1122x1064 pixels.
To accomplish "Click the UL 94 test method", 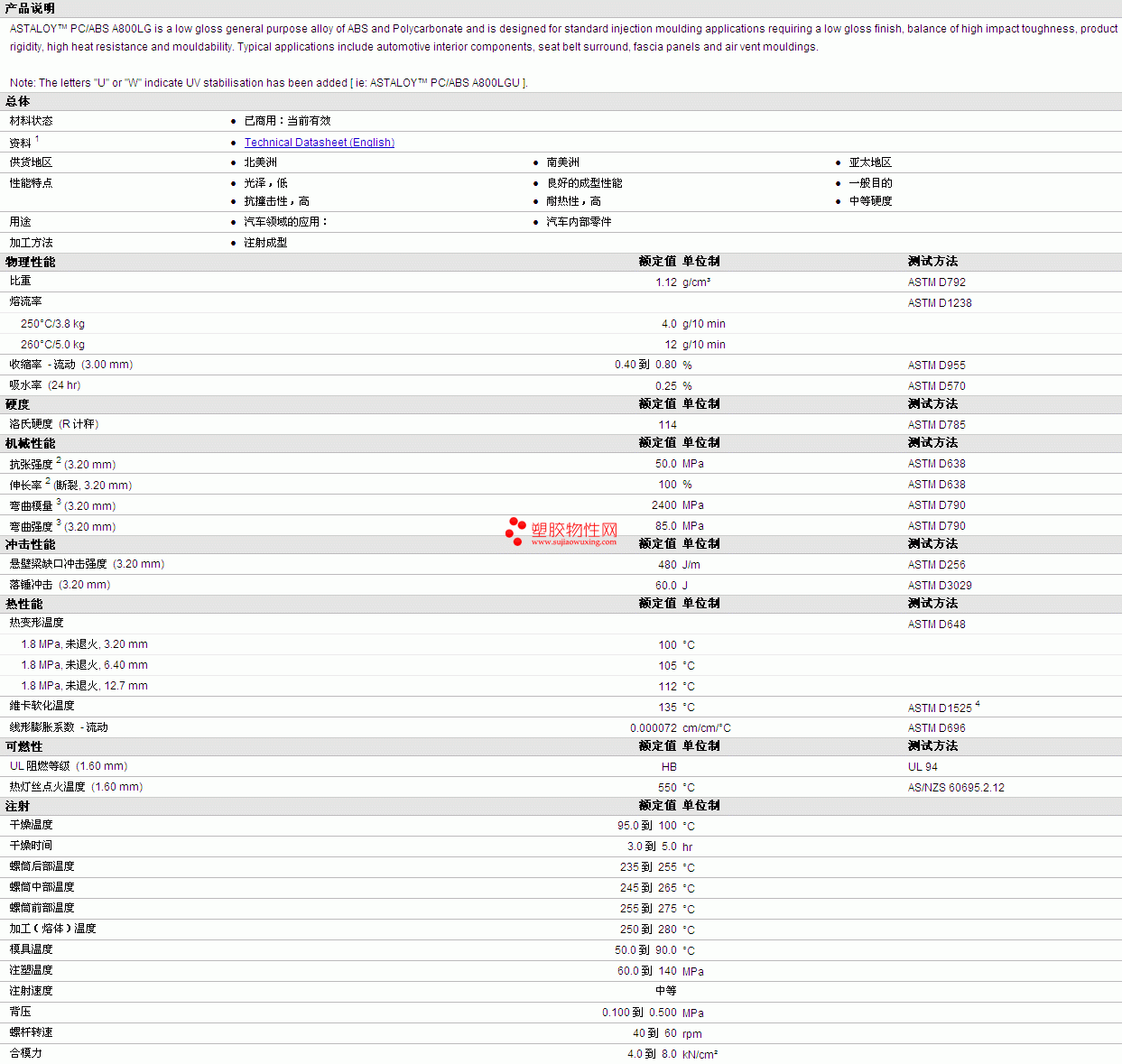I will pyautogui.click(x=923, y=767).
